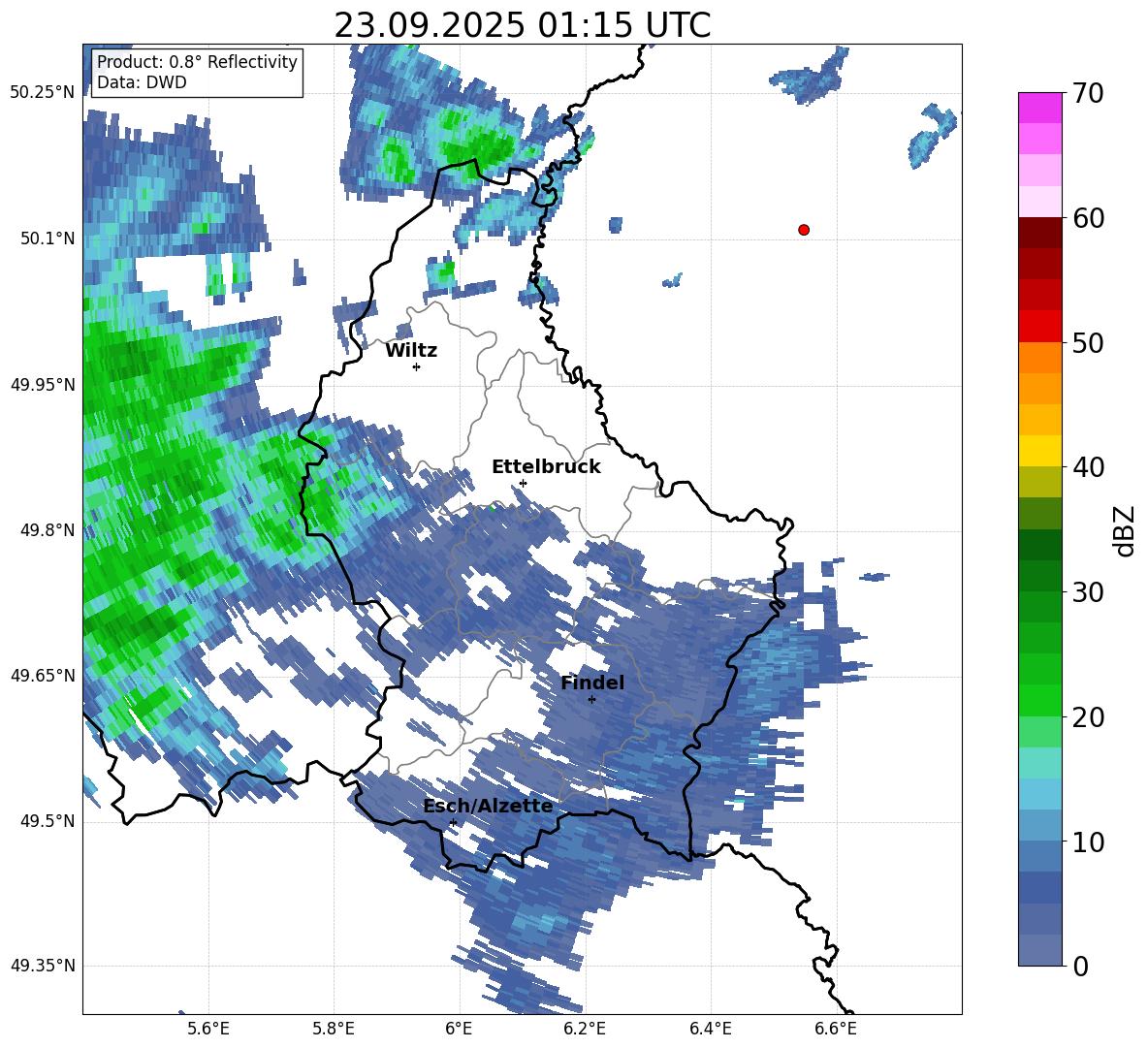Click the colorbar tick value 40
This screenshot has width=1148, height=1048.
1087,467
